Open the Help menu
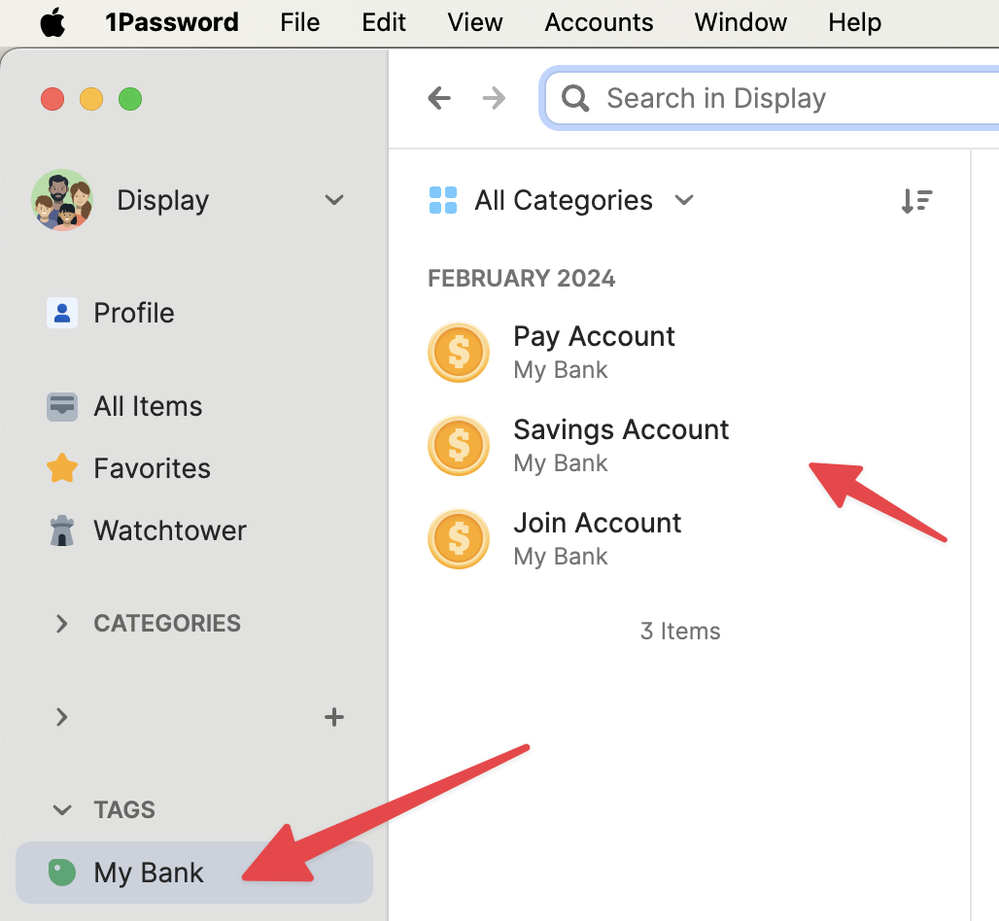 (x=854, y=23)
